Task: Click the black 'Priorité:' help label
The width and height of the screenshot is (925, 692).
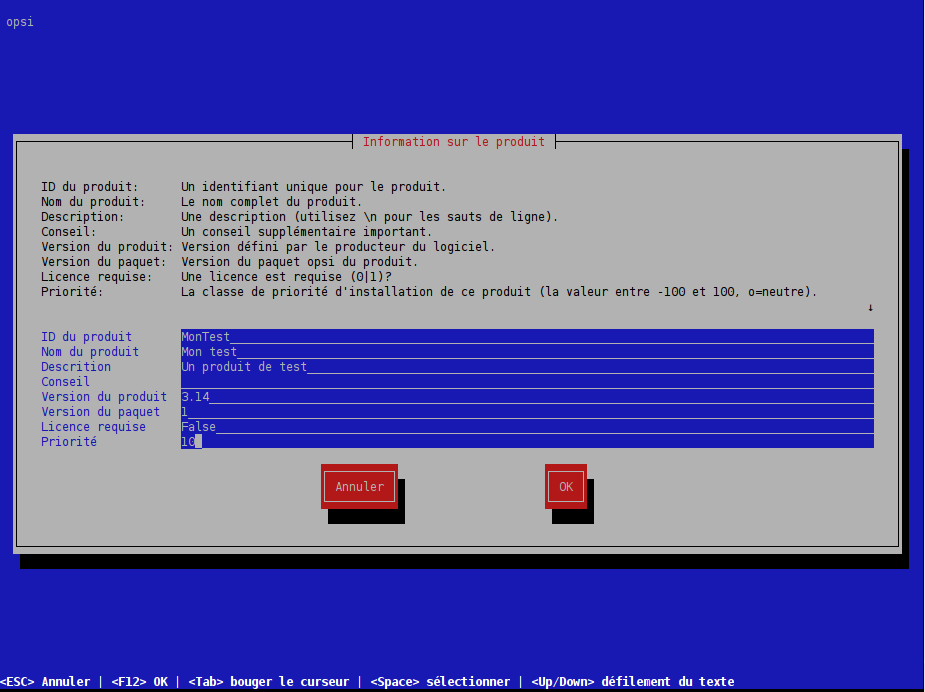Action: pos(72,291)
